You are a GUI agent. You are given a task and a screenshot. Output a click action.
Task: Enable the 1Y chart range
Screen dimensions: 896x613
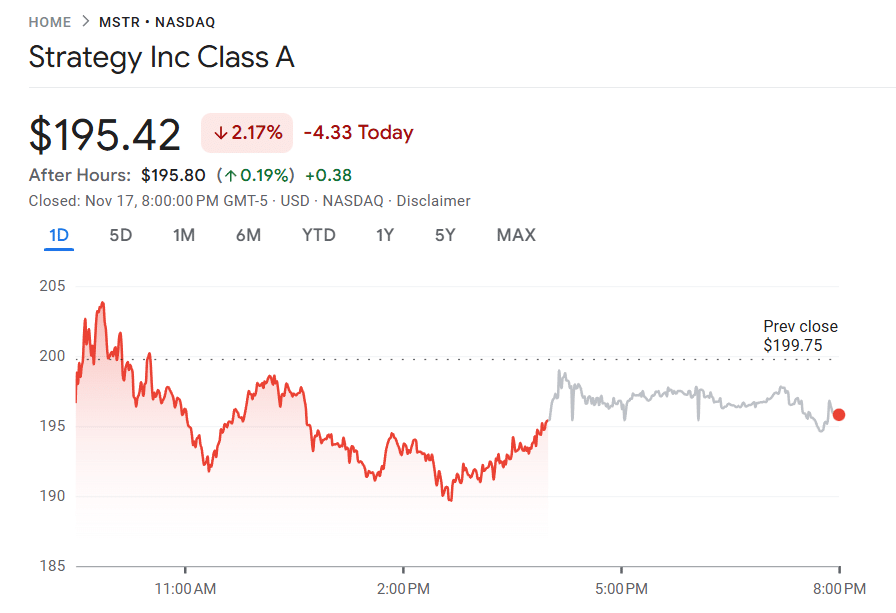tap(384, 235)
